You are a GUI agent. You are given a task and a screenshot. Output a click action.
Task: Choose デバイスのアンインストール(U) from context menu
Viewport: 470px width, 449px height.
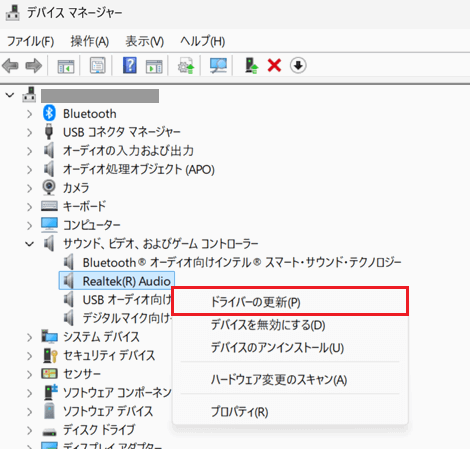tap(290, 348)
